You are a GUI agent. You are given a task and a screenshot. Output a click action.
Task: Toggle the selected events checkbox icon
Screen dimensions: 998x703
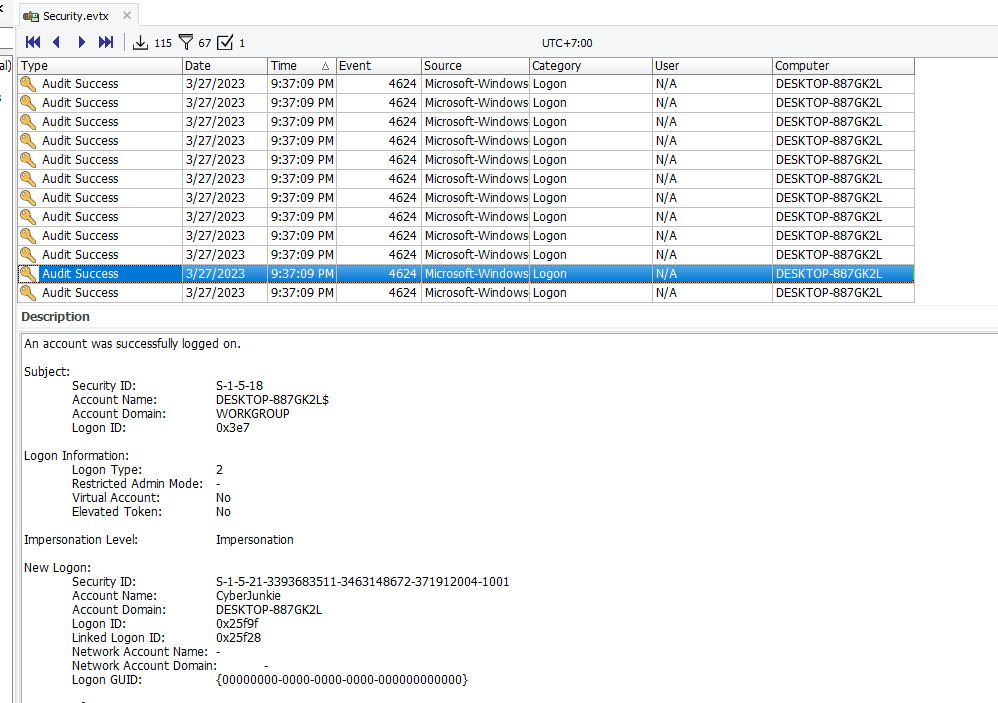pos(225,42)
